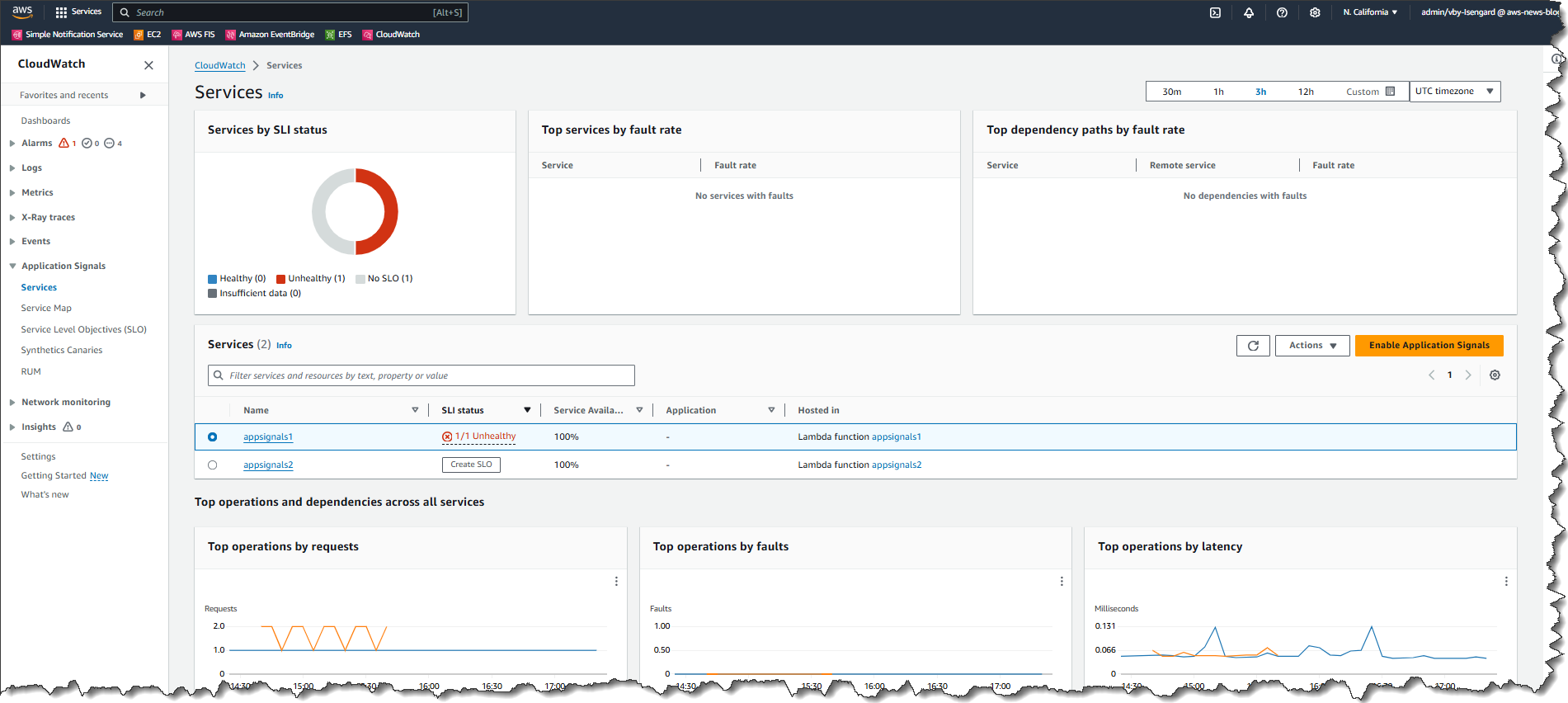
Task: Launch the CloudShell terminal icon
Action: click(1215, 12)
